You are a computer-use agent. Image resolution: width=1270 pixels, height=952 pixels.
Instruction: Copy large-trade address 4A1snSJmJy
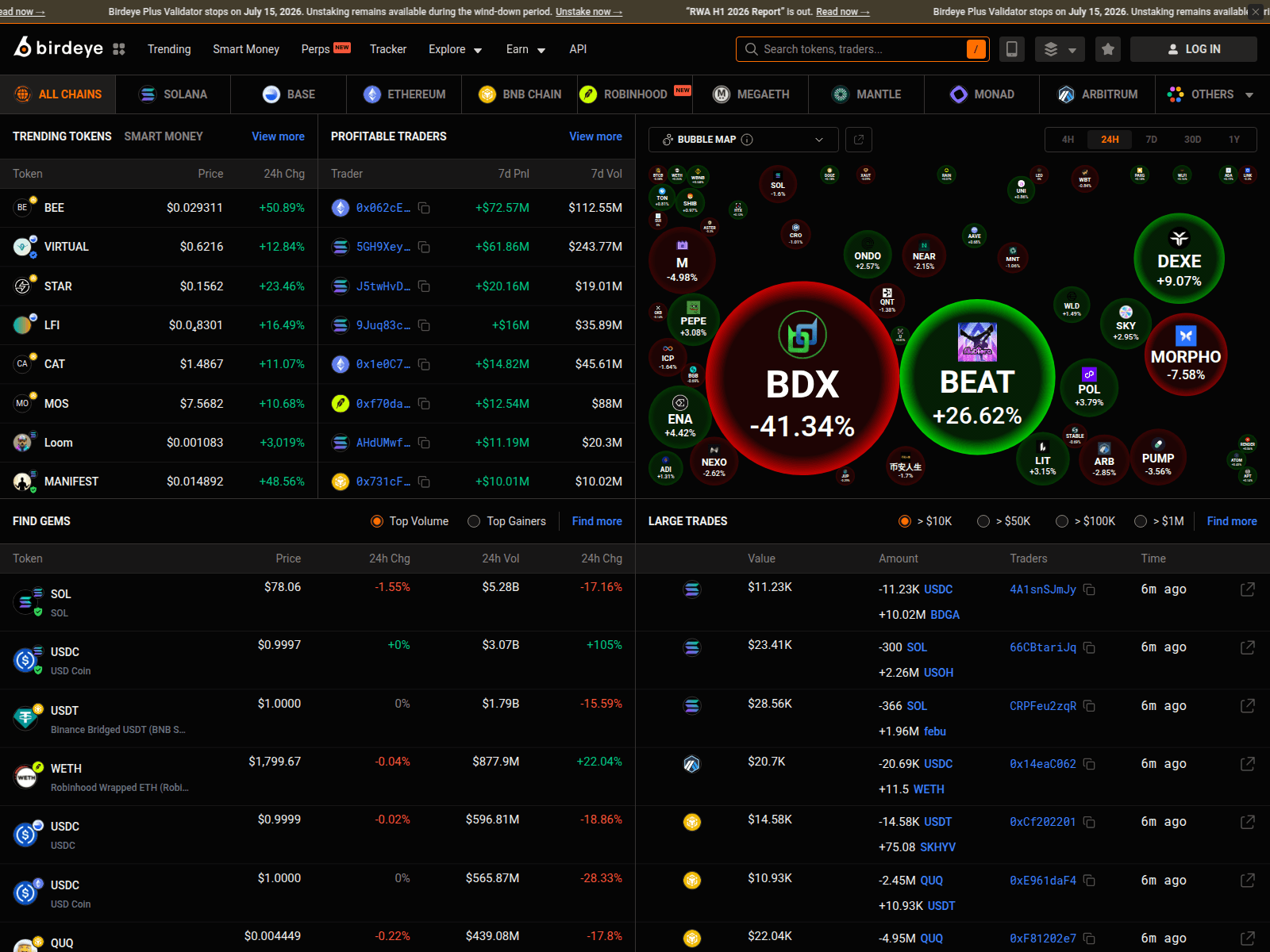tap(1090, 589)
